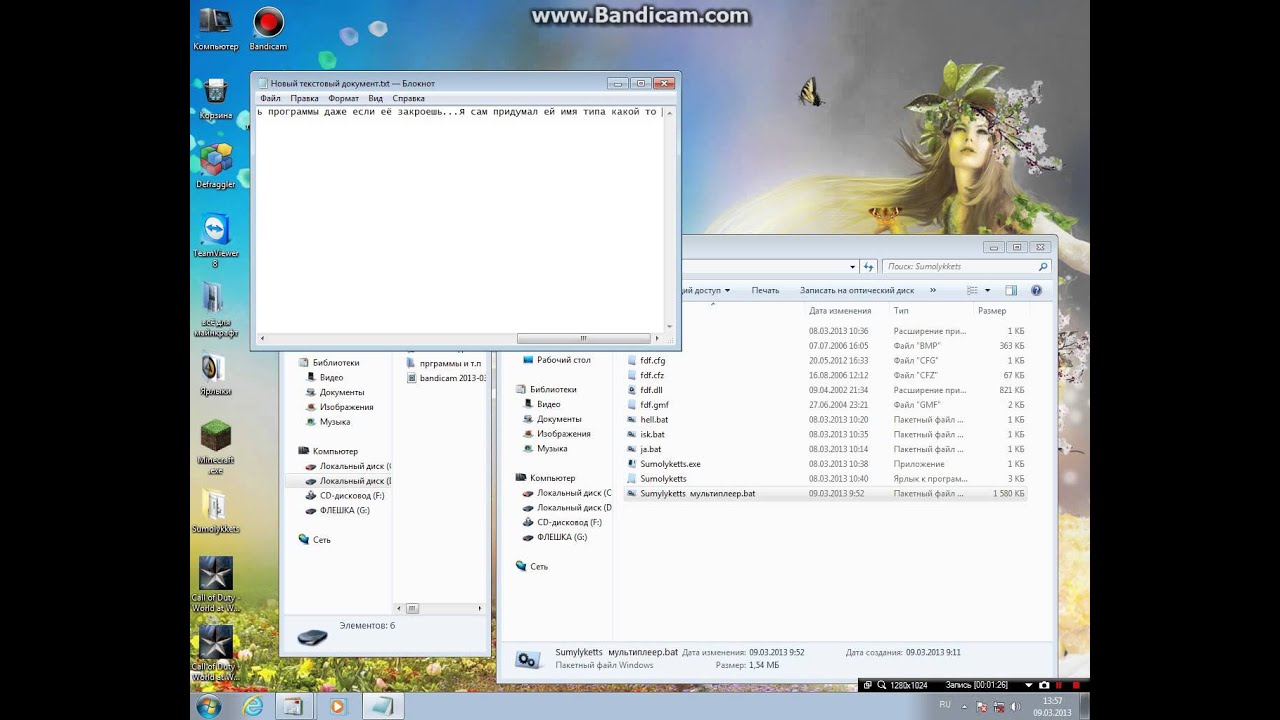
Task: Open the help icon in Explorer toolbar
Action: [x=1036, y=290]
